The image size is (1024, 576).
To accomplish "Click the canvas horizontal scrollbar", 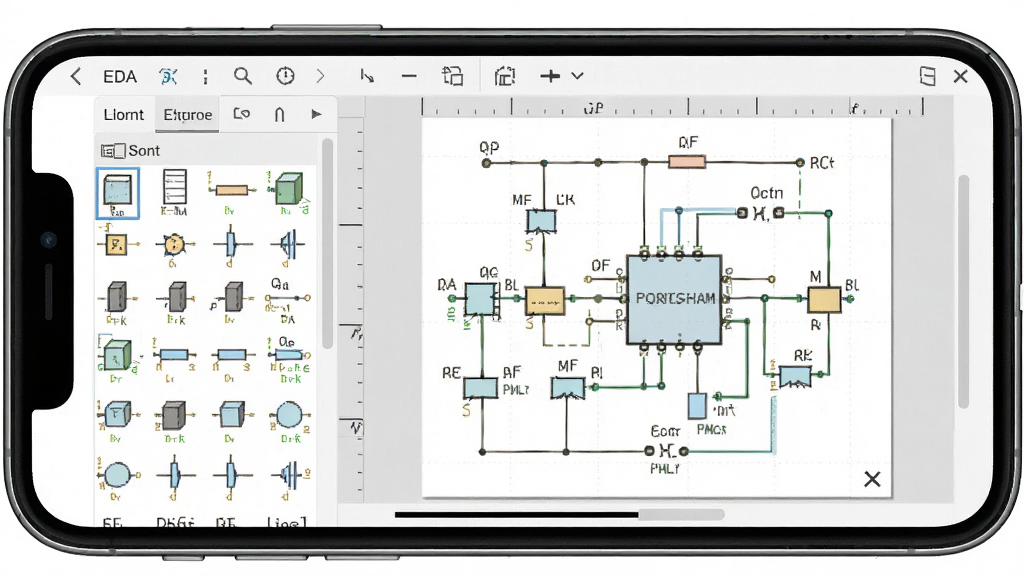I will click(559, 515).
